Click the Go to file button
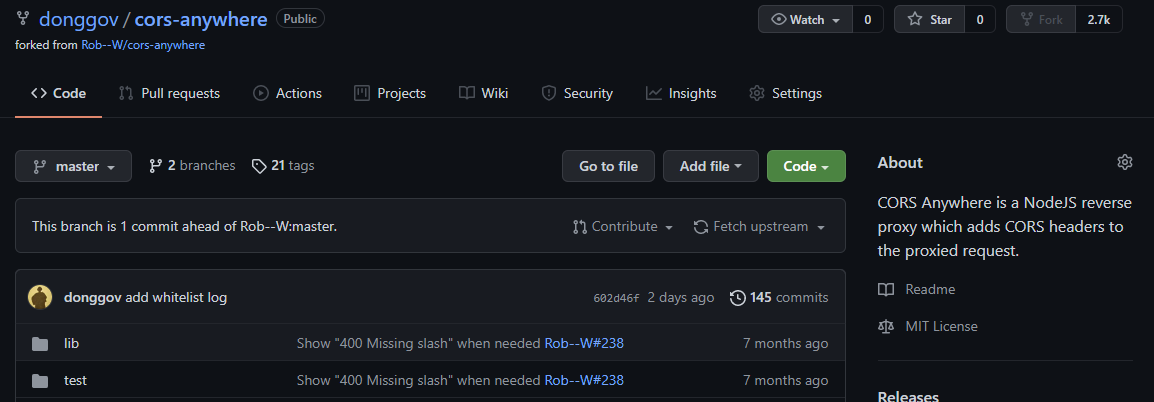 tap(609, 166)
